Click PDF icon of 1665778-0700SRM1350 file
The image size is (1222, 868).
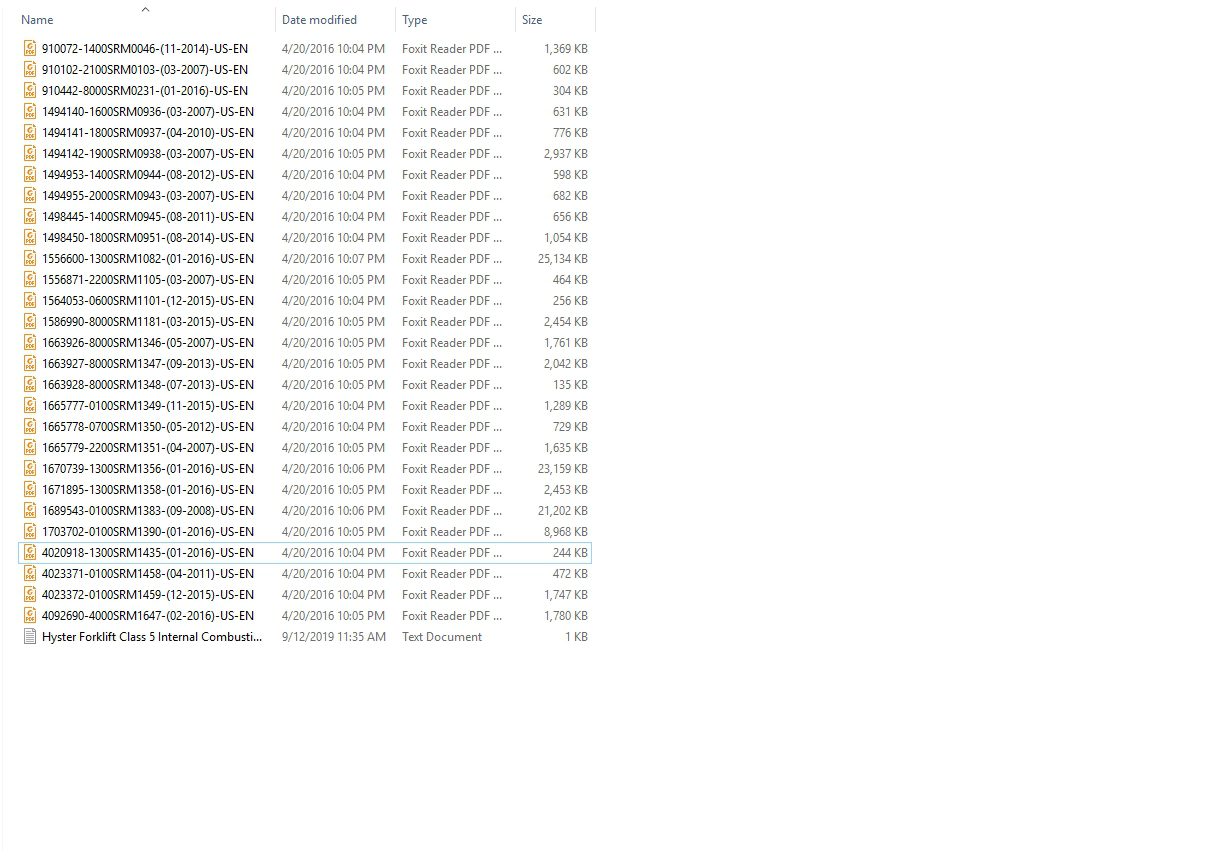tap(30, 426)
